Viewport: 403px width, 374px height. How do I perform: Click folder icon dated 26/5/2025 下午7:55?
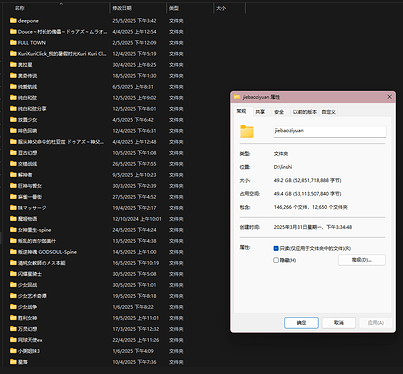tap(13, 164)
